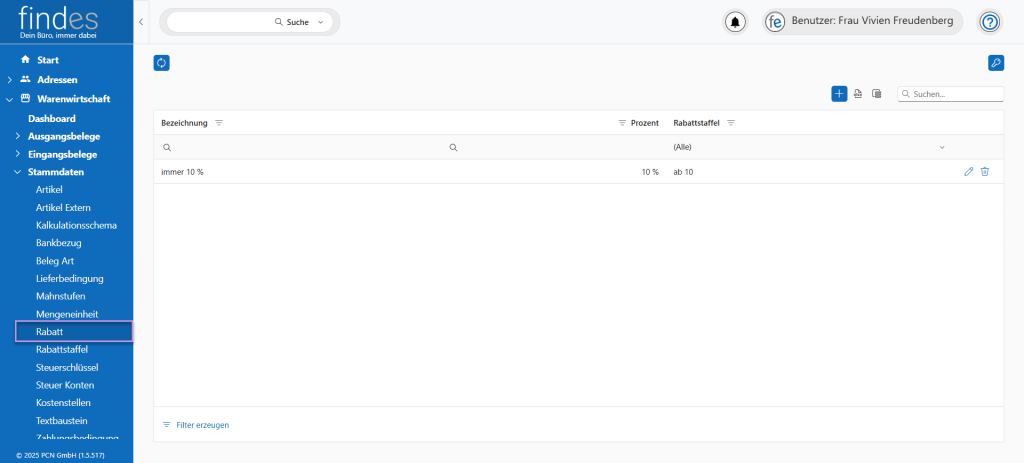
Task: Open the Bezeichnung column filter icon
Action: click(x=219, y=123)
